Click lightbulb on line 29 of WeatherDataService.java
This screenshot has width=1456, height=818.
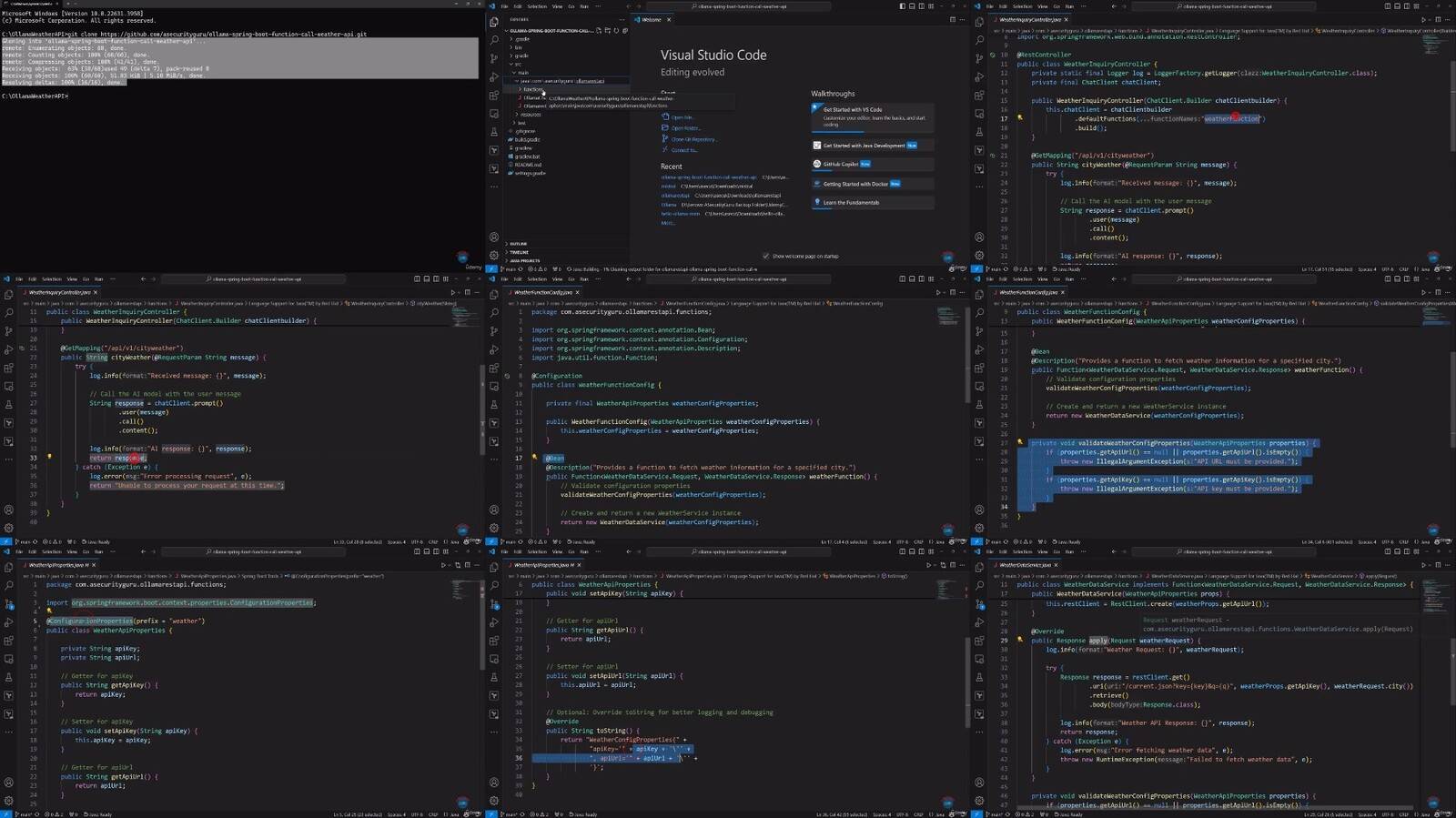1020,640
